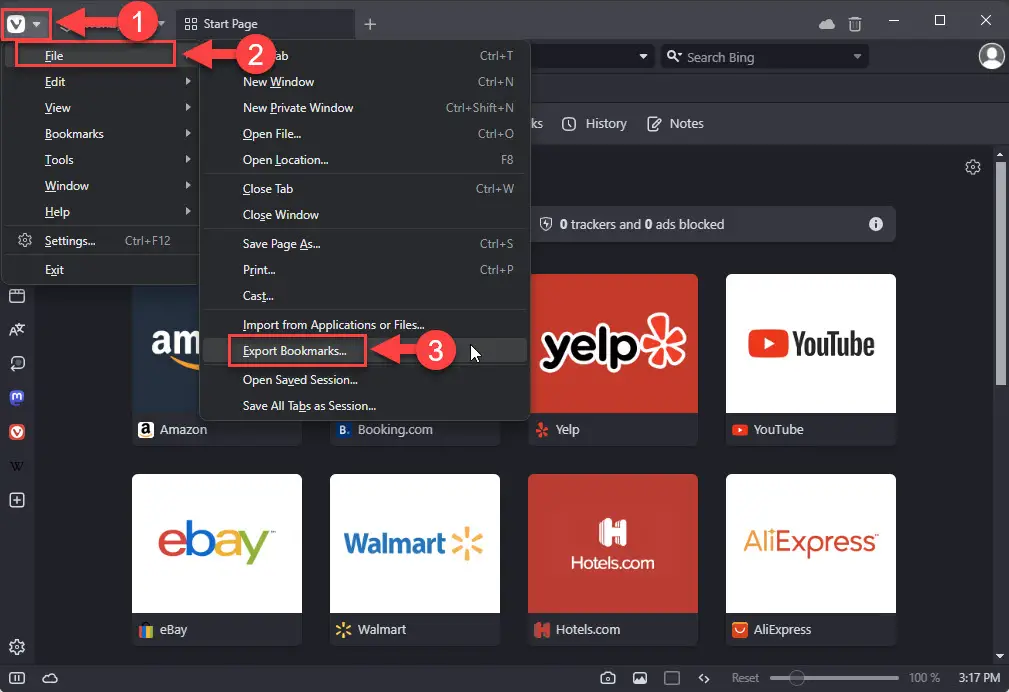Choose Print menu entry
1009x692 pixels.
(366, 270)
